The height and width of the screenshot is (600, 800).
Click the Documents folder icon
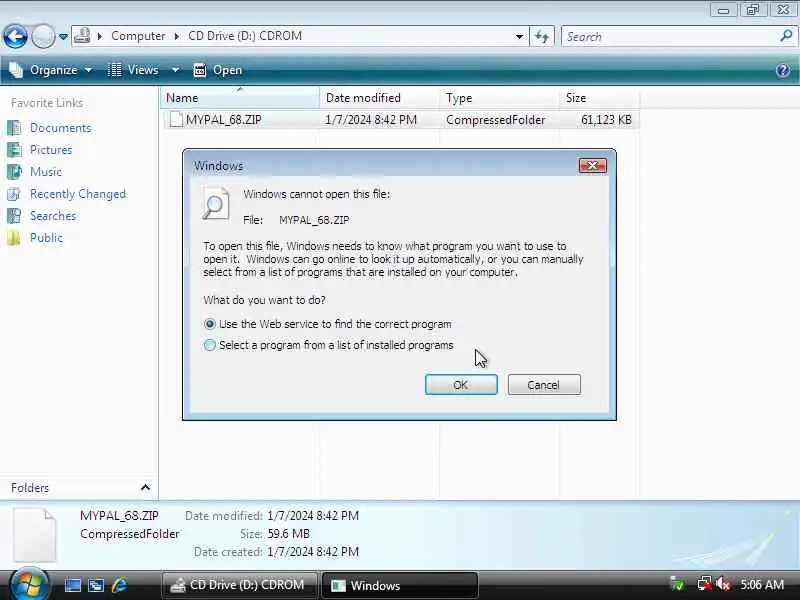[x=14, y=128]
